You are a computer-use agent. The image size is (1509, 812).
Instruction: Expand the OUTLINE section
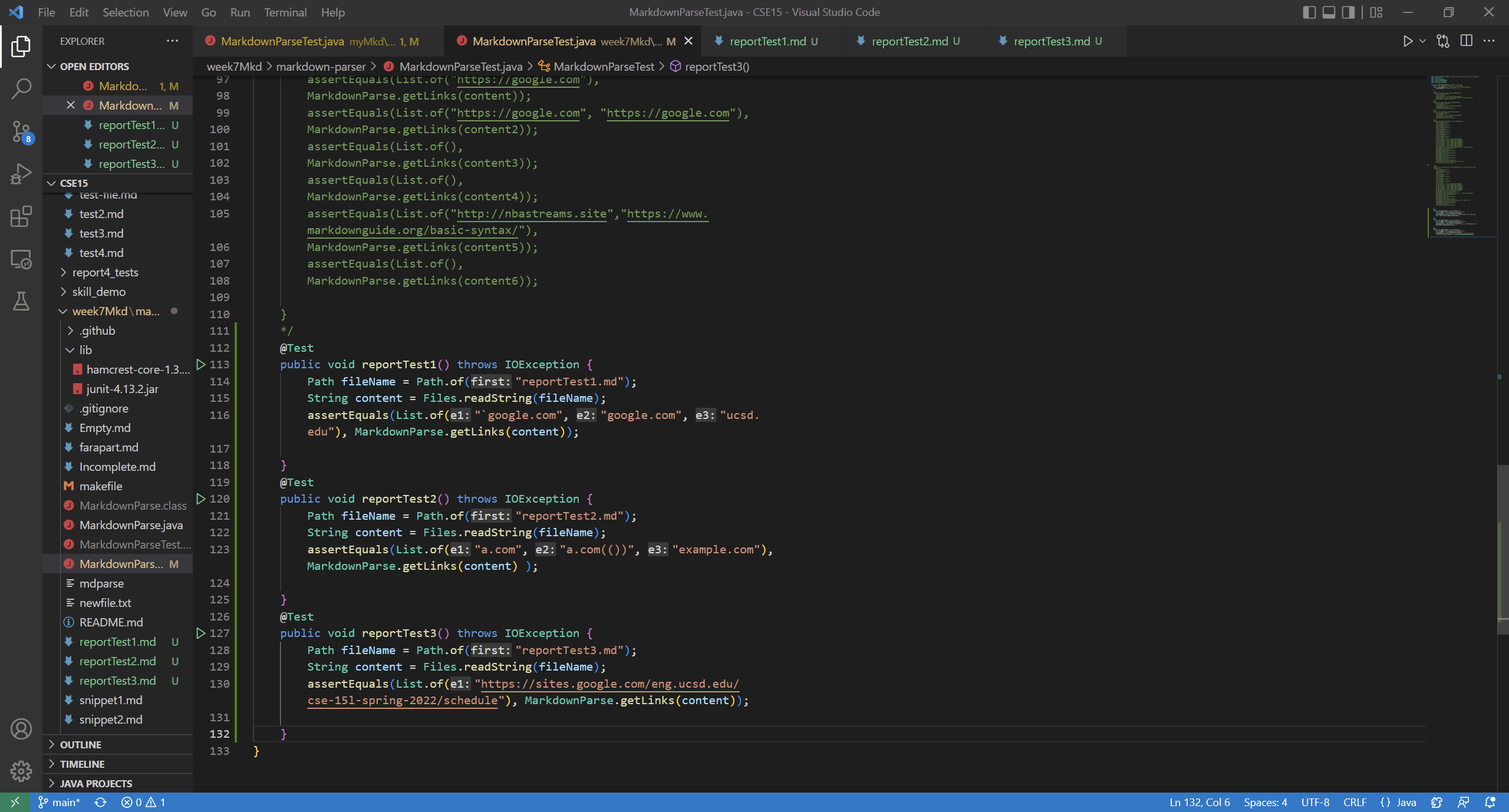point(81,744)
